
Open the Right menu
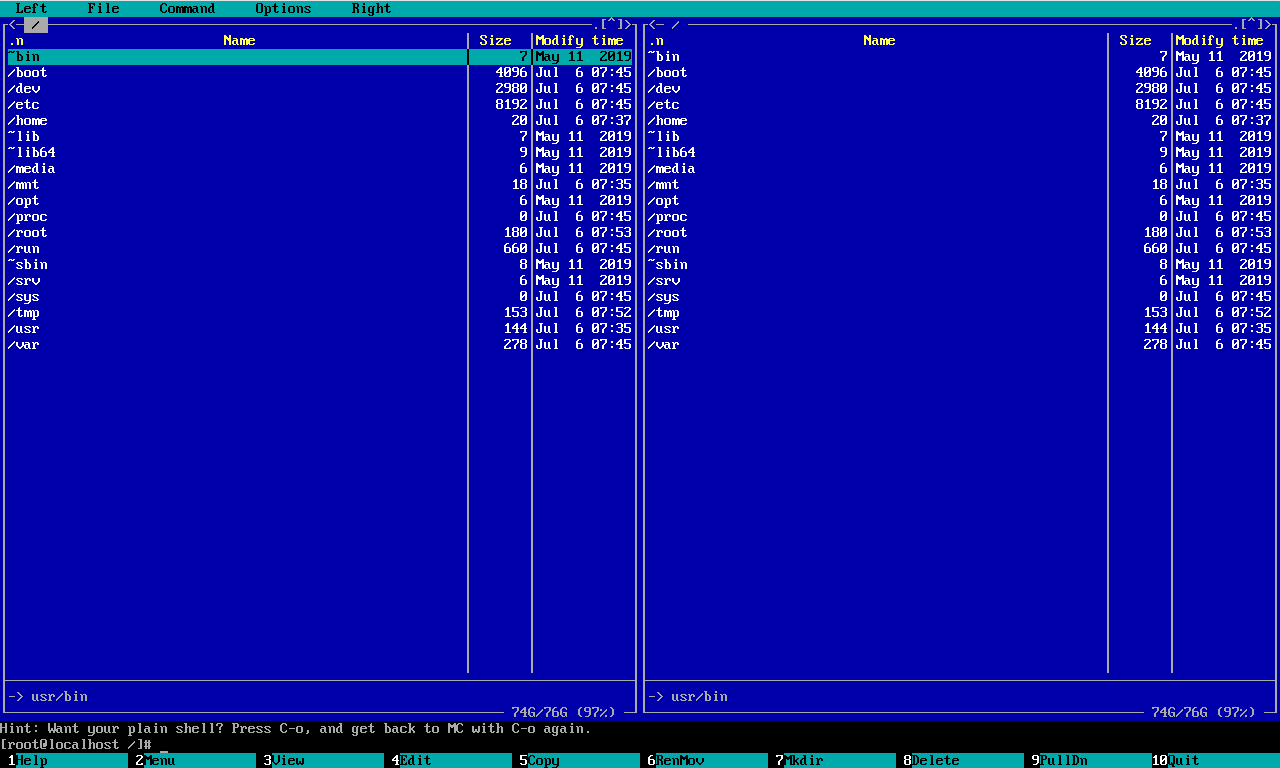coord(371,8)
